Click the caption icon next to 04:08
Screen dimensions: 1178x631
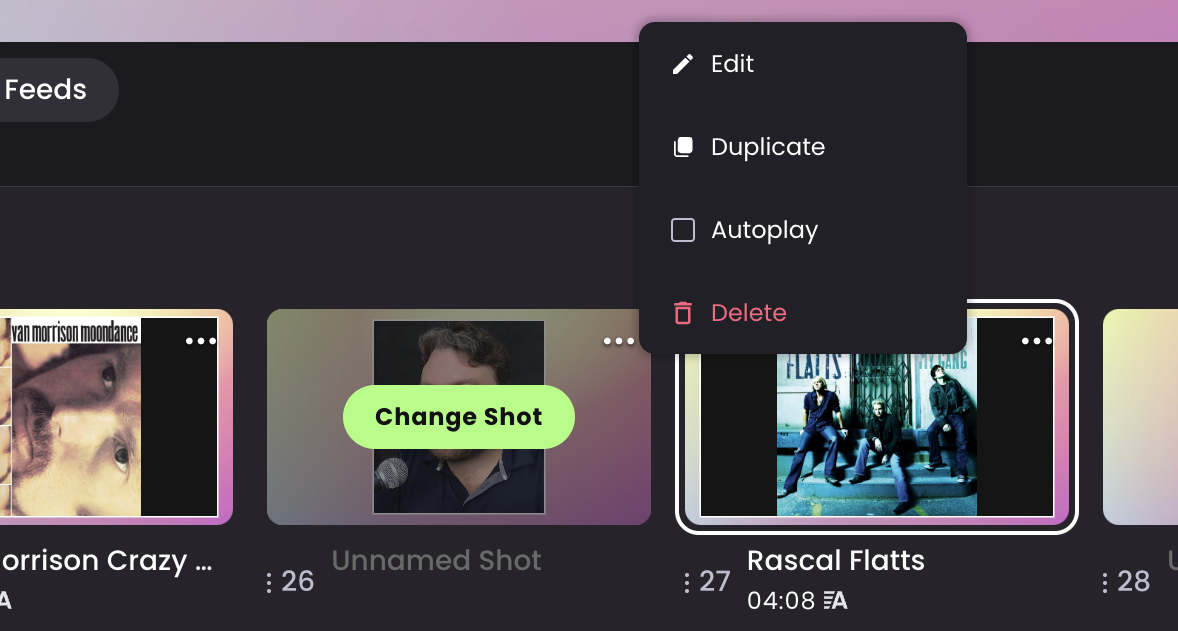pyautogui.click(x=835, y=600)
